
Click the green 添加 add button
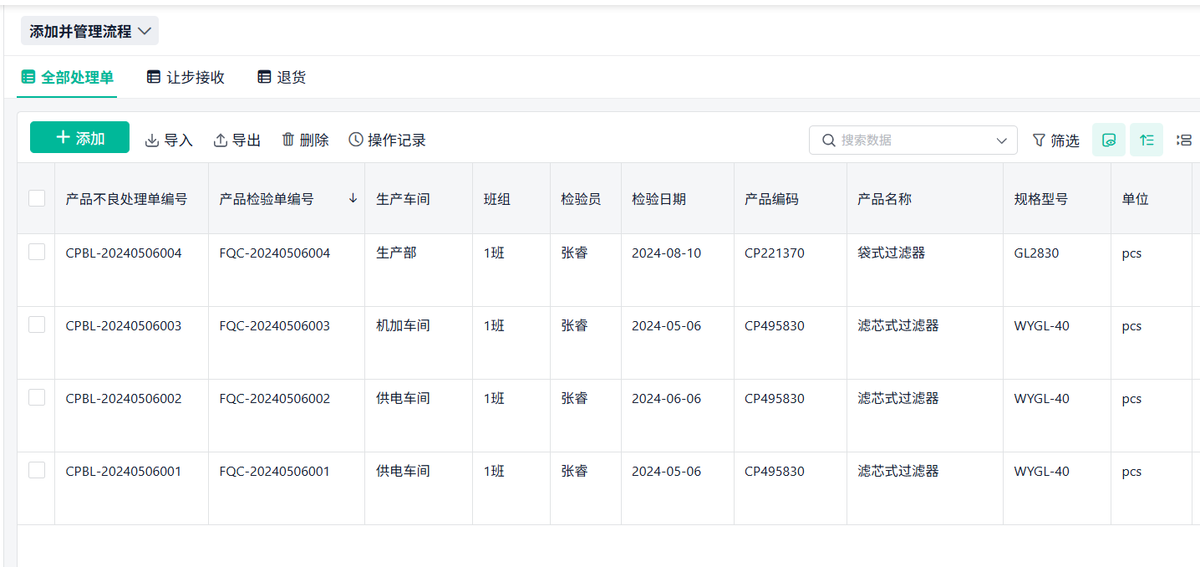point(80,138)
